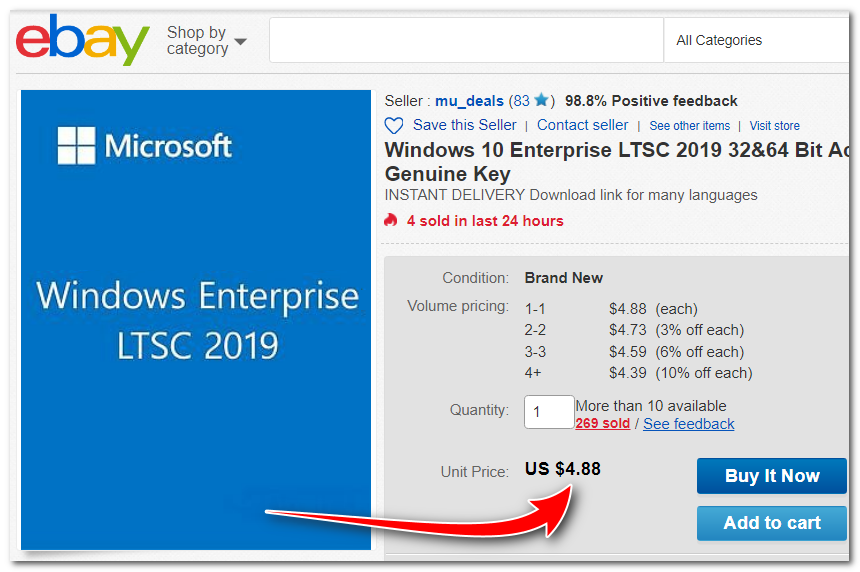Click the Windows Enterprise LTSC 2019 product image

tap(196, 320)
